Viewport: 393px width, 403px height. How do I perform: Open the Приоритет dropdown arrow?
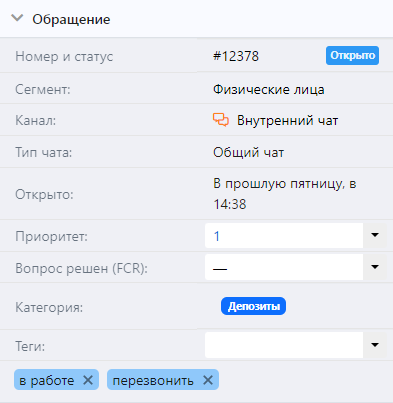[x=375, y=235]
